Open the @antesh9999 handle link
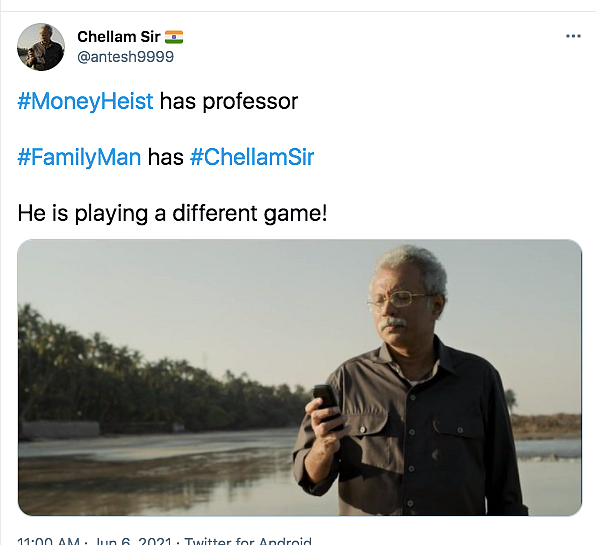 pyautogui.click(x=125, y=57)
